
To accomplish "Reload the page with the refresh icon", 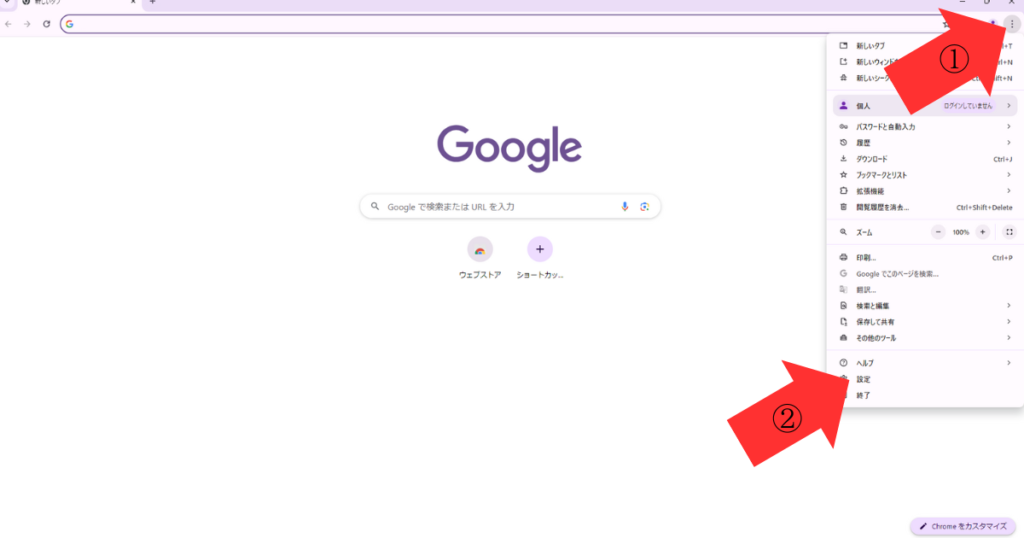I will tap(46, 24).
